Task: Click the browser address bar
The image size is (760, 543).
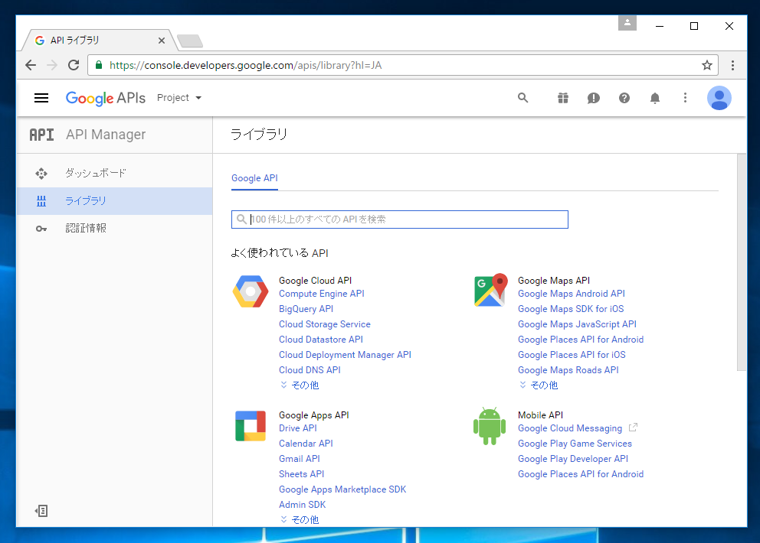Action: [402, 65]
